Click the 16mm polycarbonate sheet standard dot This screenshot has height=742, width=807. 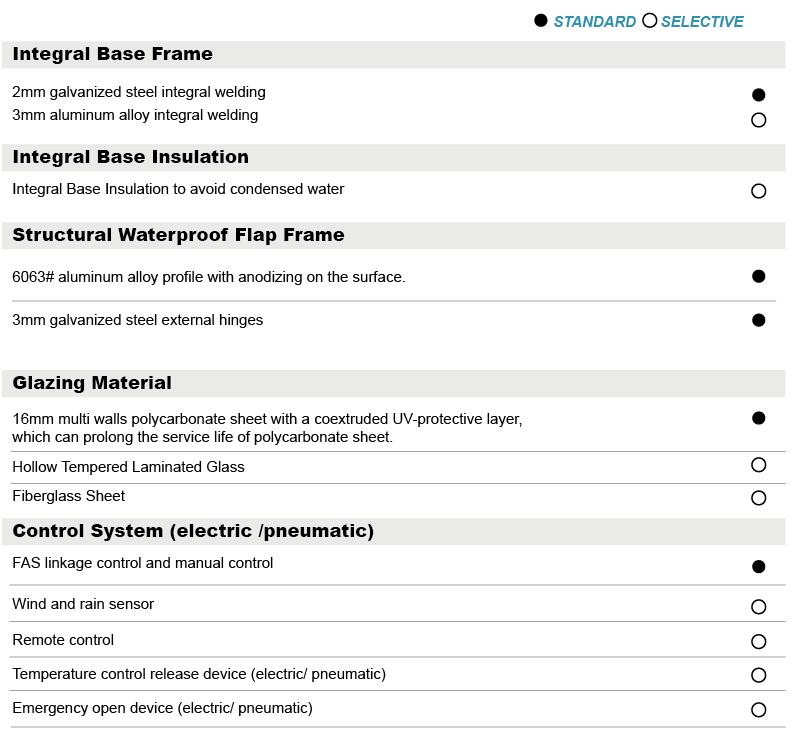click(x=758, y=418)
